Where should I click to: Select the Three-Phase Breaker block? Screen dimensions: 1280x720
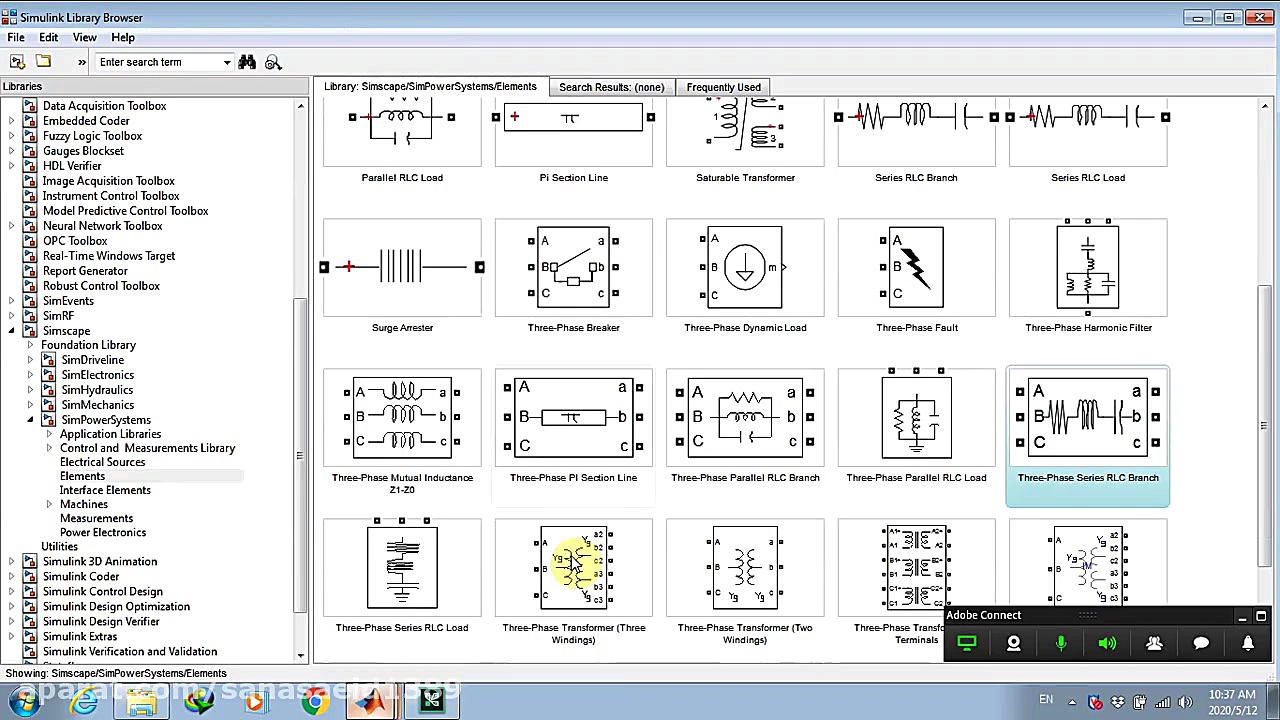tap(574, 267)
